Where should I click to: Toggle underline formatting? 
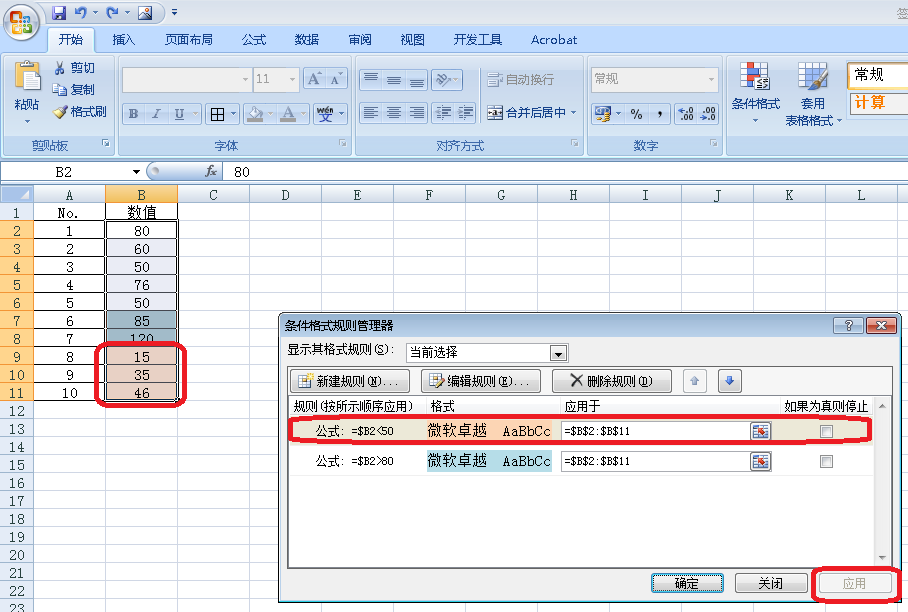coord(180,113)
